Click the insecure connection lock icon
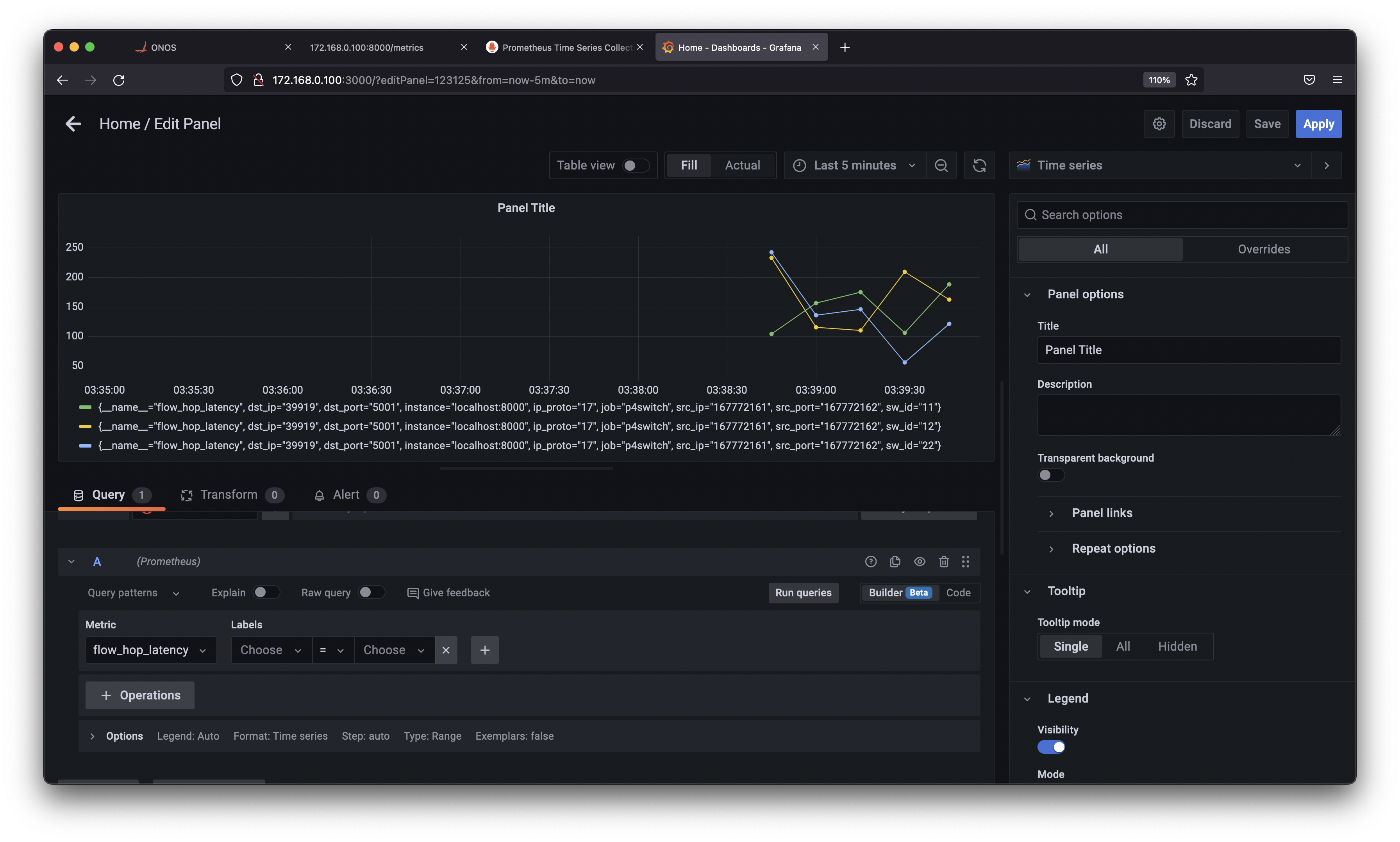 [258, 80]
